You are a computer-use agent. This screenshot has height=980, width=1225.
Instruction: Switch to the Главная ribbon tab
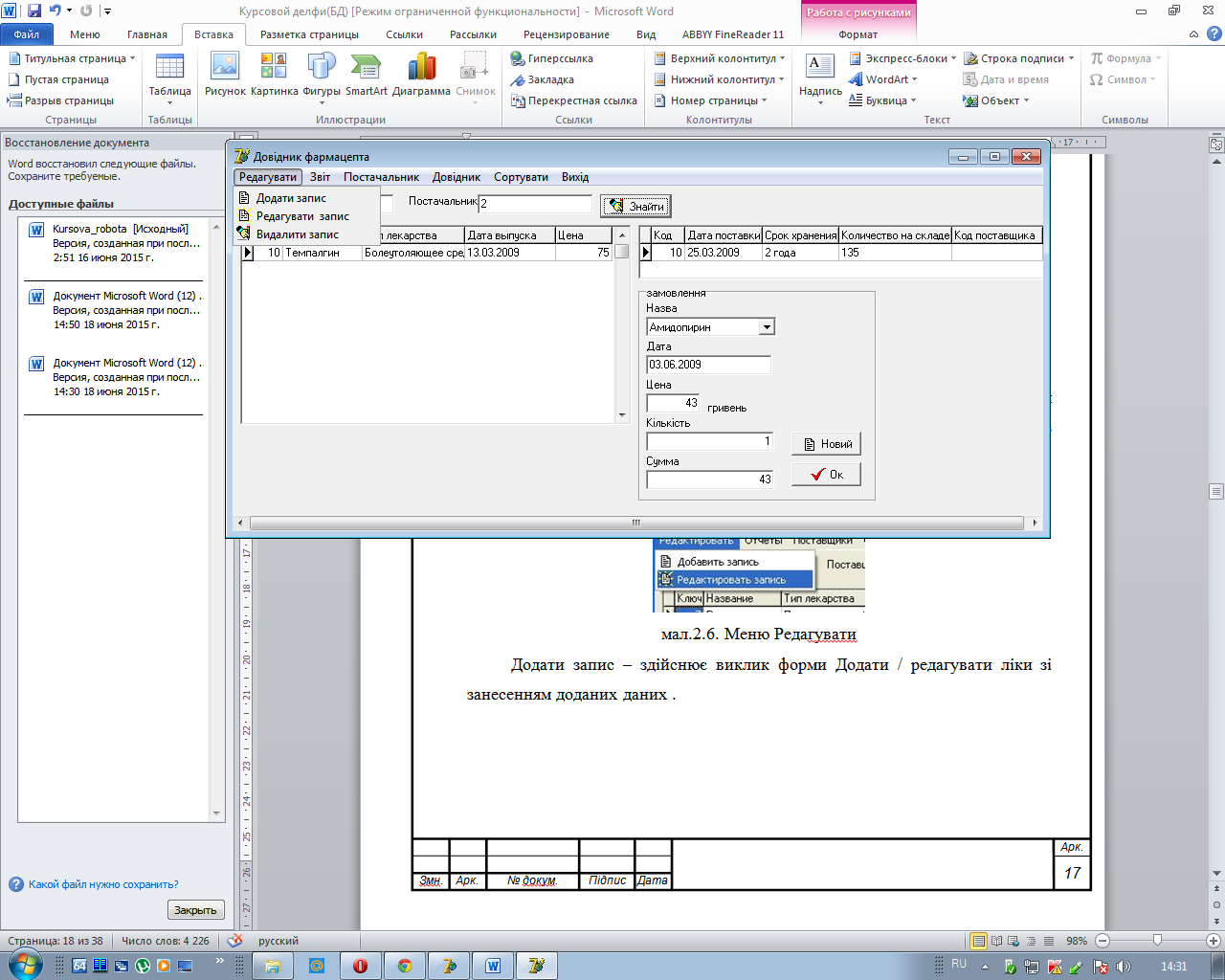tap(147, 34)
